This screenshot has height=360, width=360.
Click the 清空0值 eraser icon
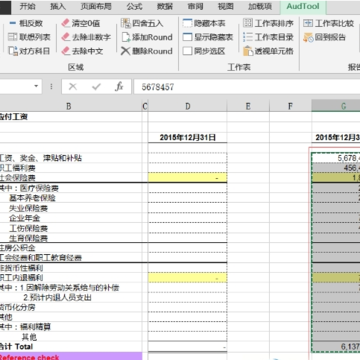(66, 23)
